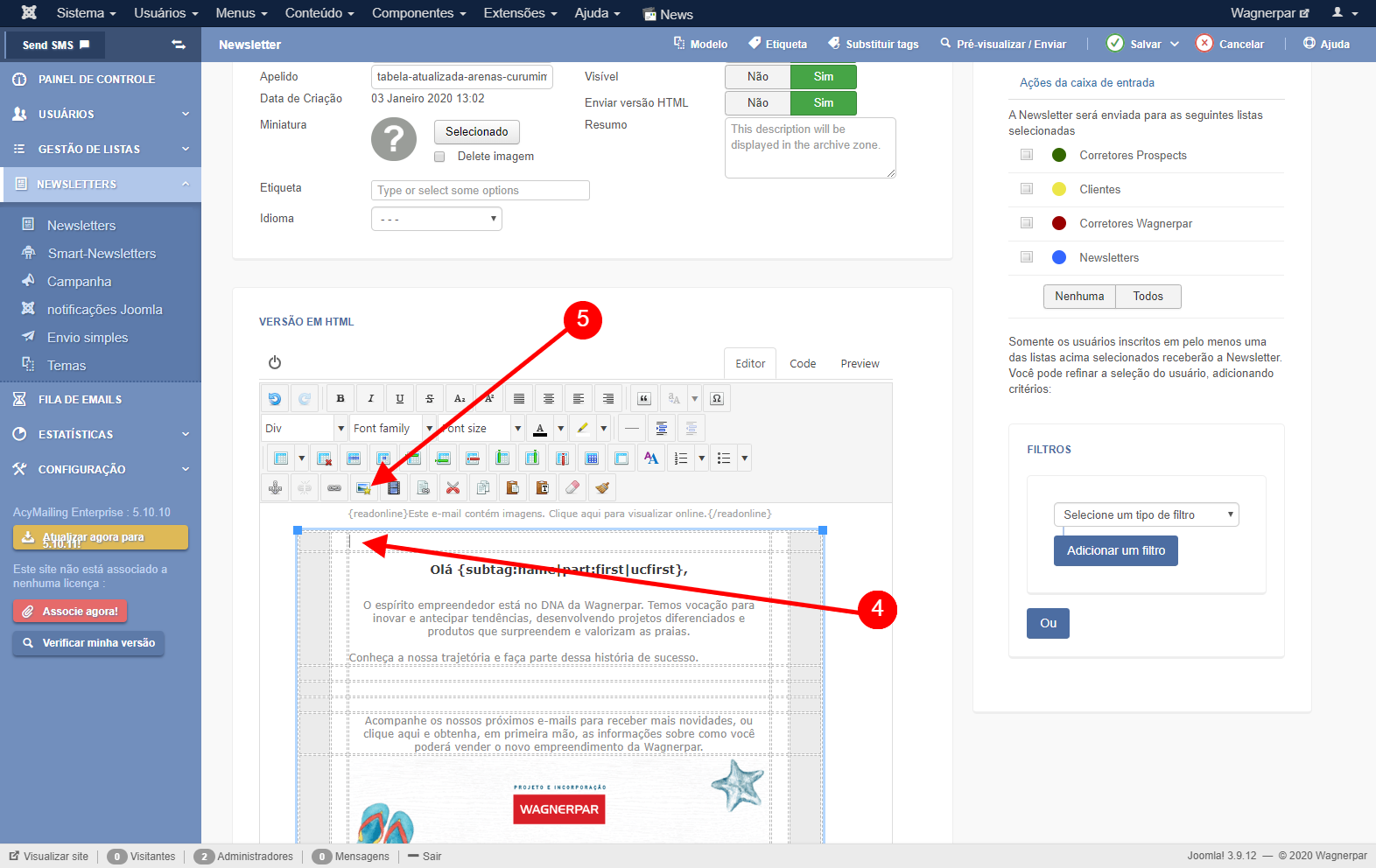This screenshot has height=868, width=1376.
Task: Insert image using the picture icon
Action: click(x=363, y=488)
